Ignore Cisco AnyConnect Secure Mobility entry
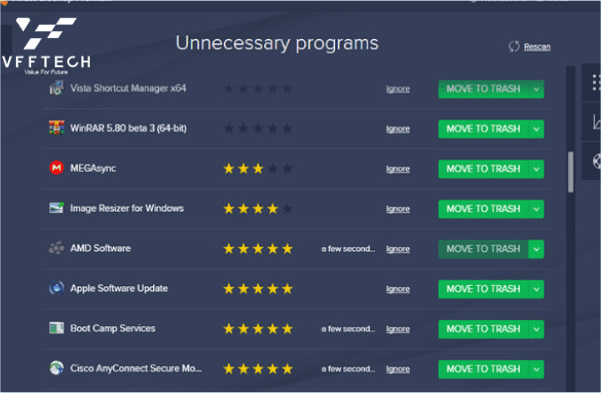Screen dimensions: 601x393 (x=398, y=369)
